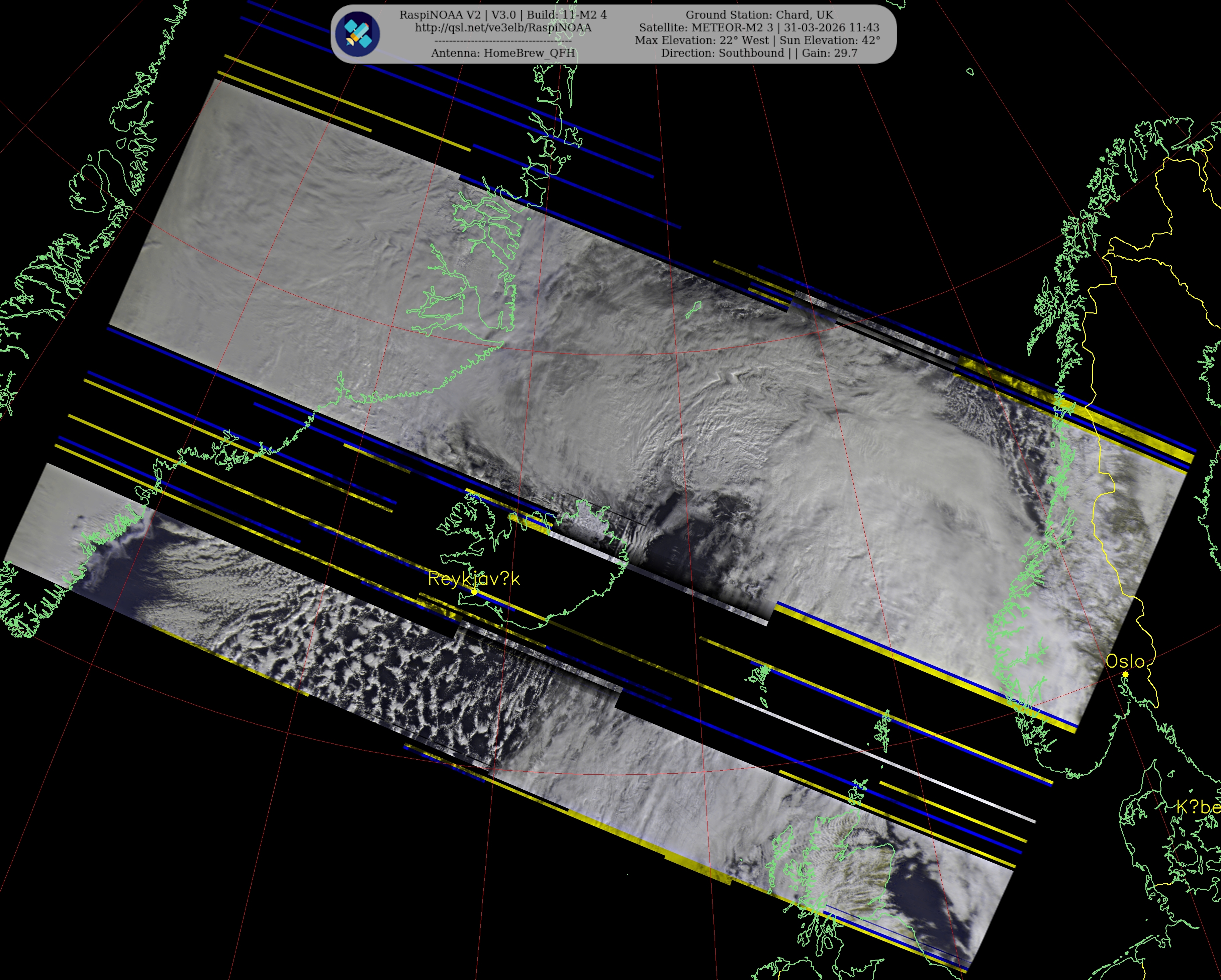Click the 'Max Elevation: 22° West' text

click(x=701, y=40)
